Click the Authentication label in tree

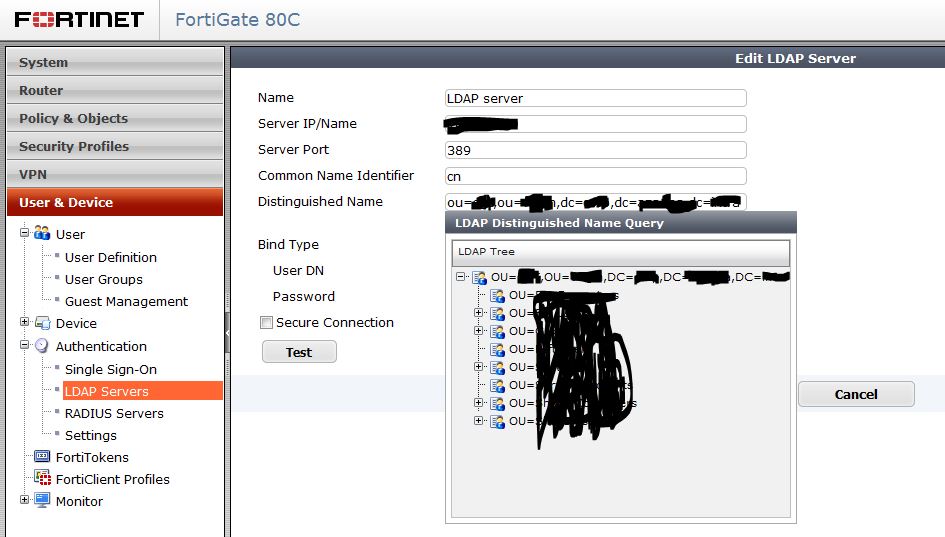[x=101, y=347]
